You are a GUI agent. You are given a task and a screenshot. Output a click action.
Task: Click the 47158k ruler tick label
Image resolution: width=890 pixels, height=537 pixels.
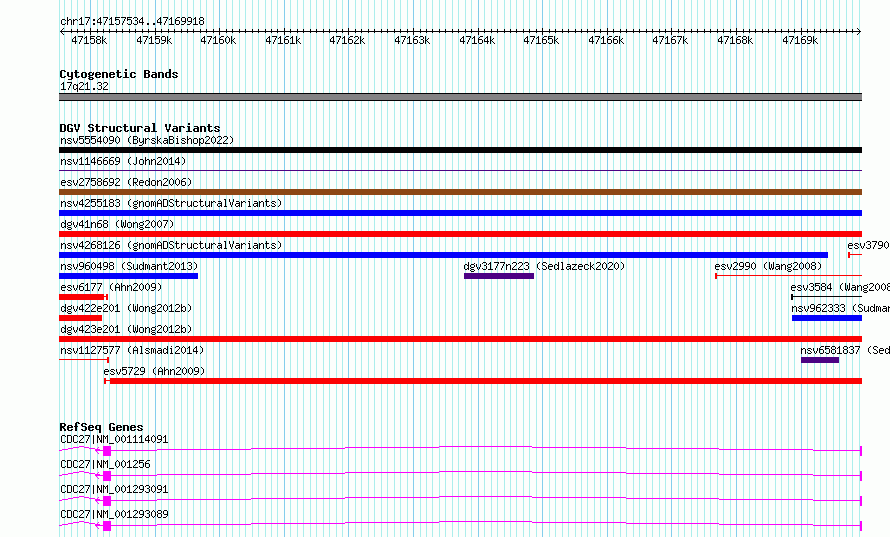89,40
